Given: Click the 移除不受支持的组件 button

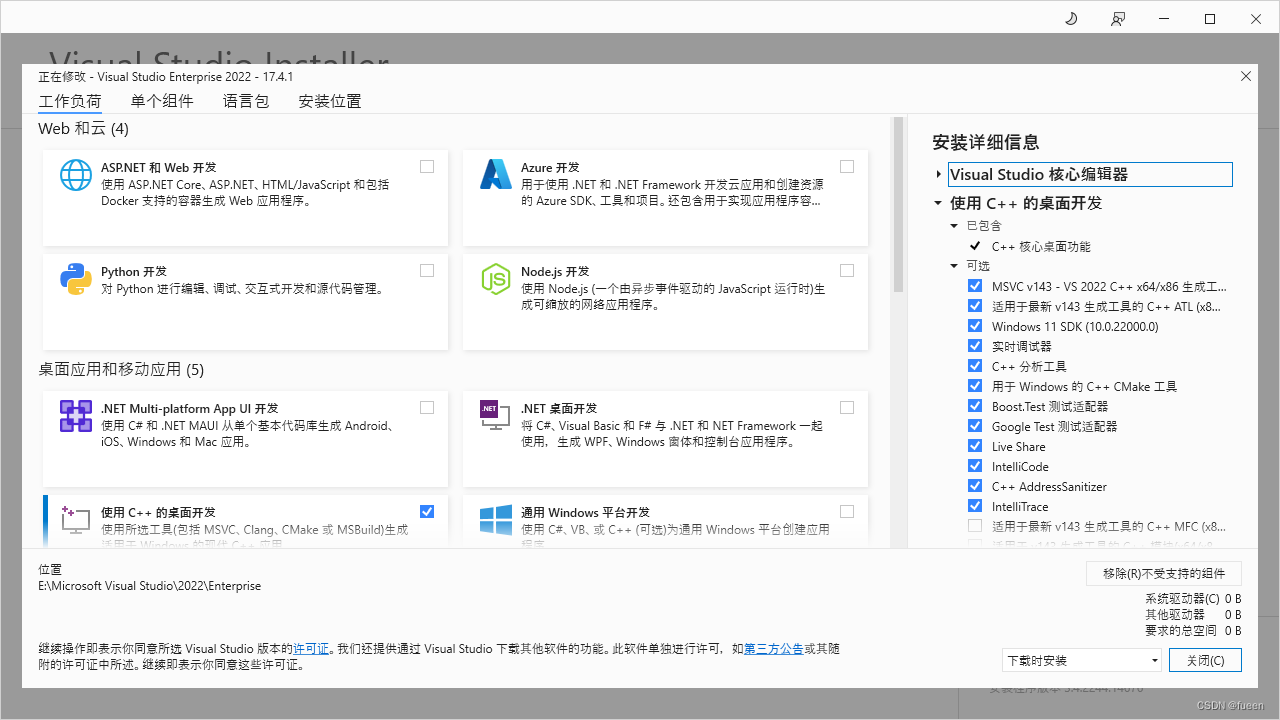Looking at the screenshot, I should [1164, 573].
